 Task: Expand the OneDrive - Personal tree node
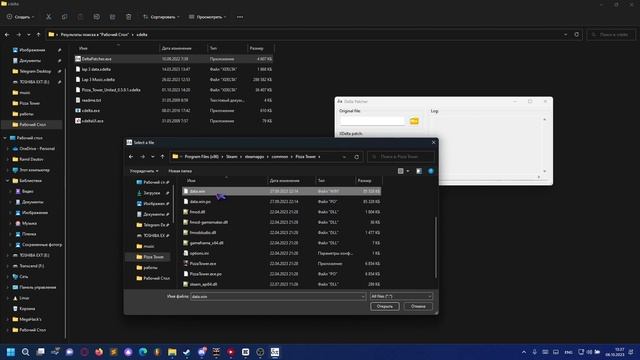pyautogui.click(x=7, y=149)
